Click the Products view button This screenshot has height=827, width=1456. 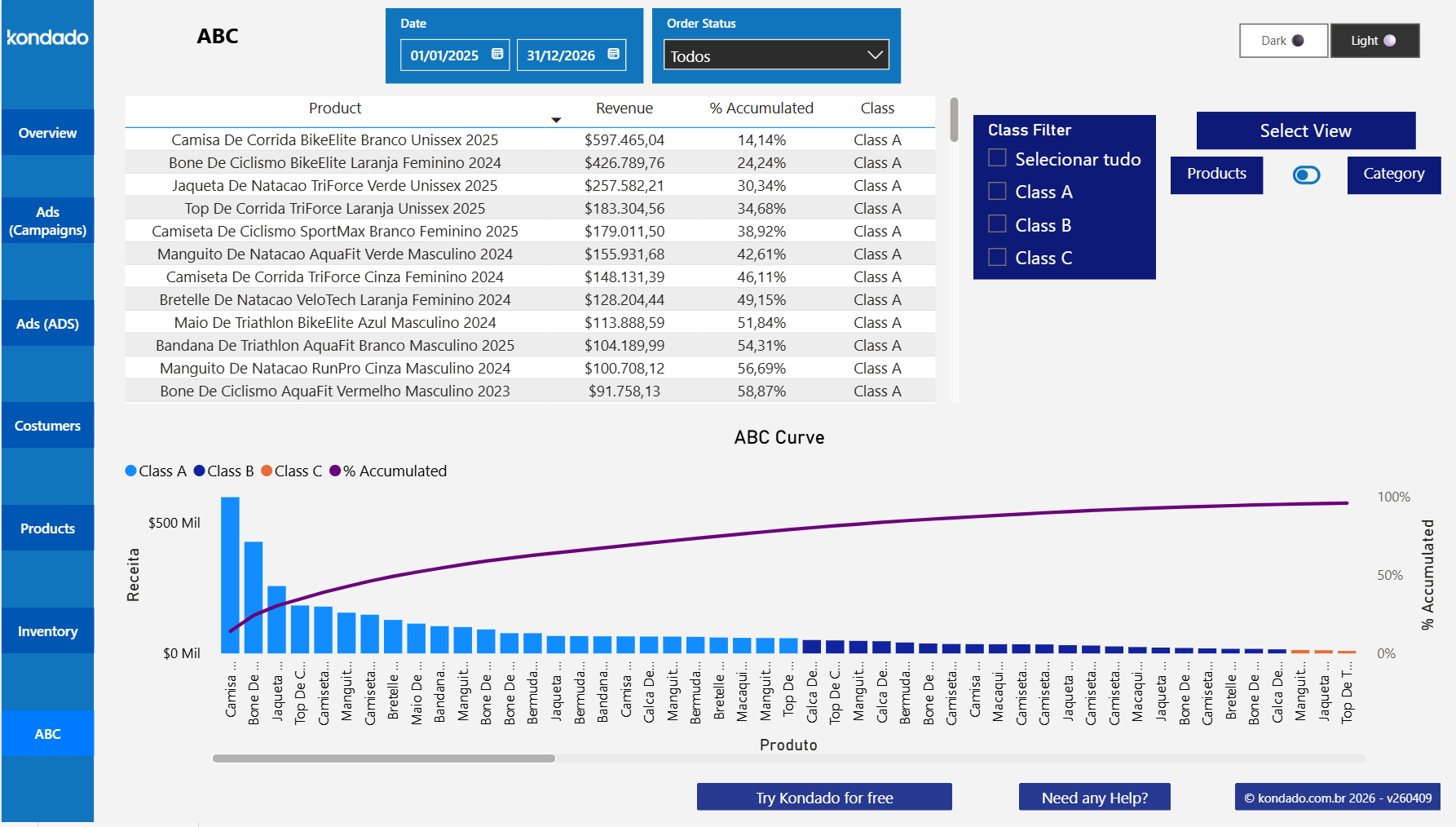click(1216, 175)
